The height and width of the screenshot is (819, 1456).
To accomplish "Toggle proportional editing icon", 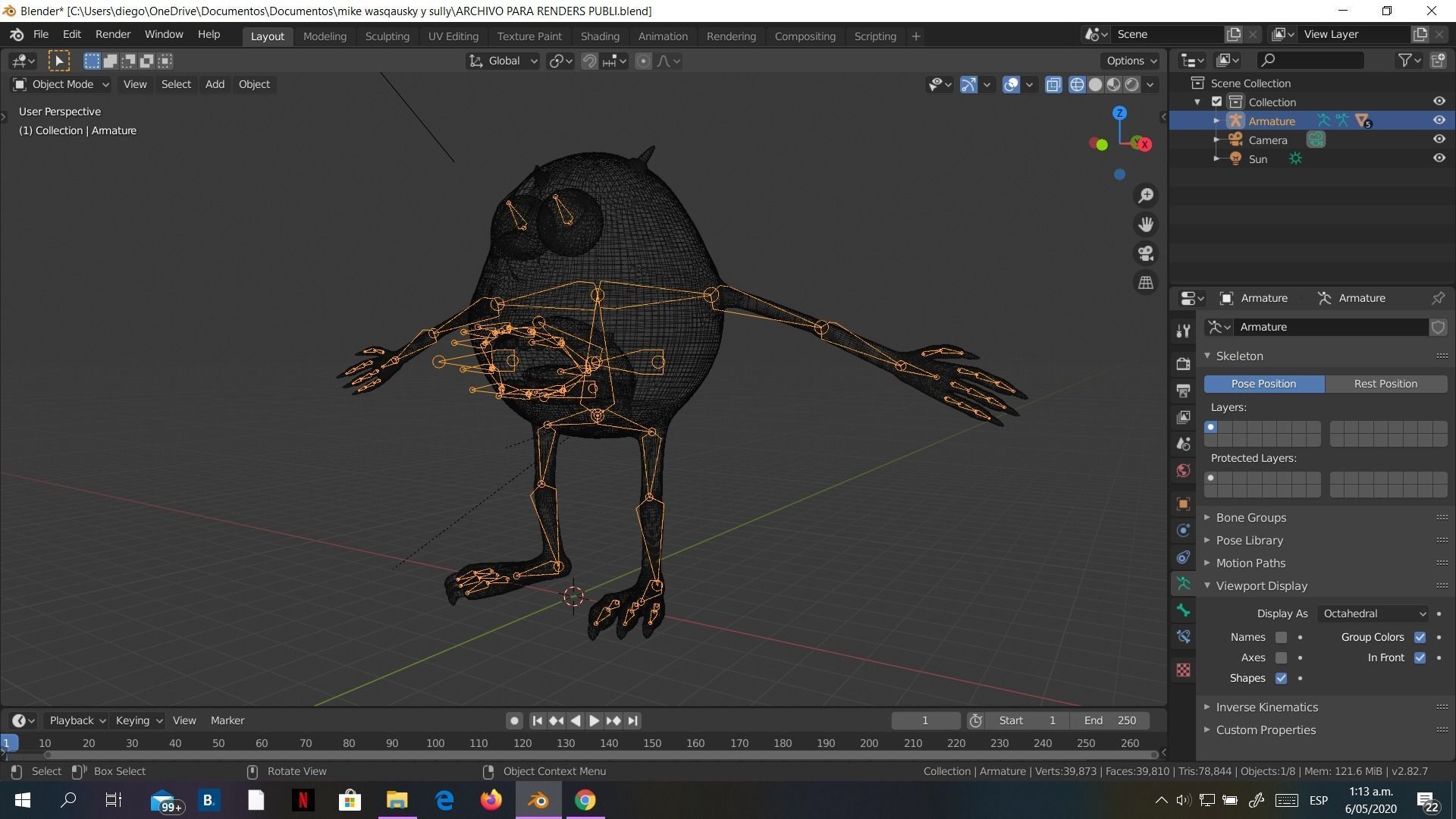I will [x=643, y=61].
